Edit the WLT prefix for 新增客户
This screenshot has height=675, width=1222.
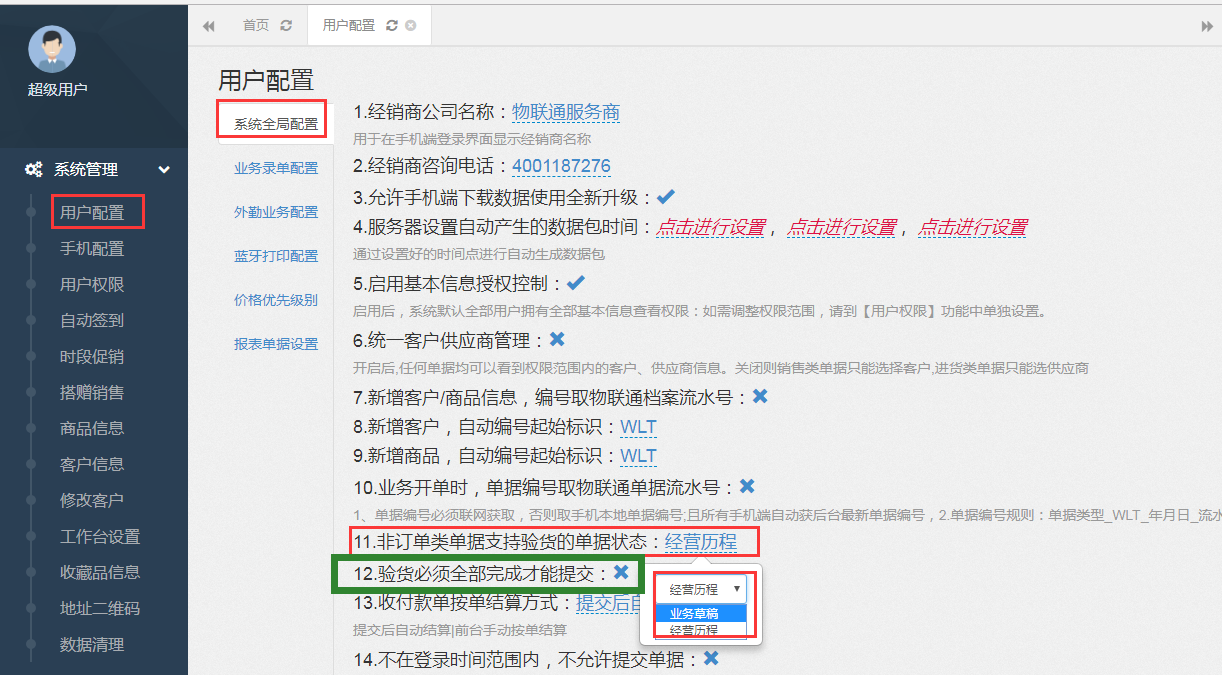click(x=638, y=427)
